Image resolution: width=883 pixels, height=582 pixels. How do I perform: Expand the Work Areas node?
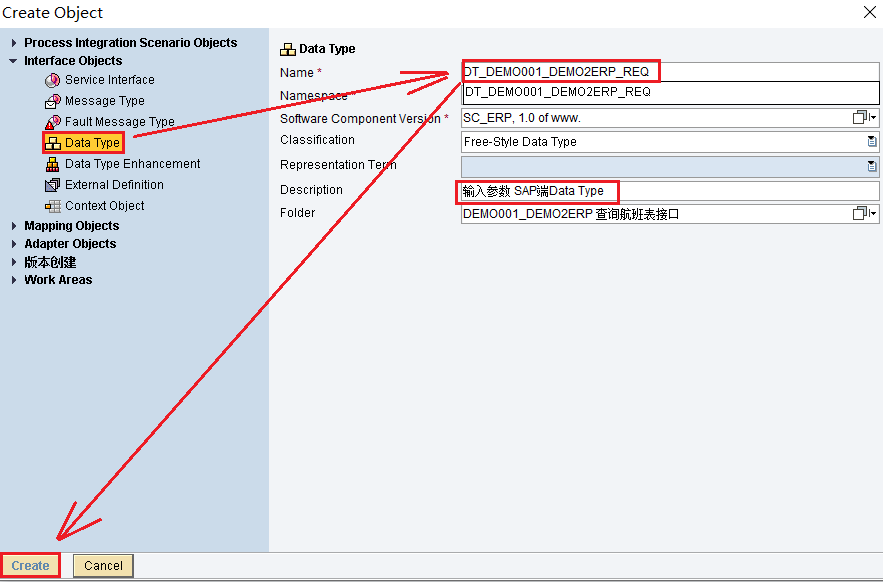click(14, 280)
